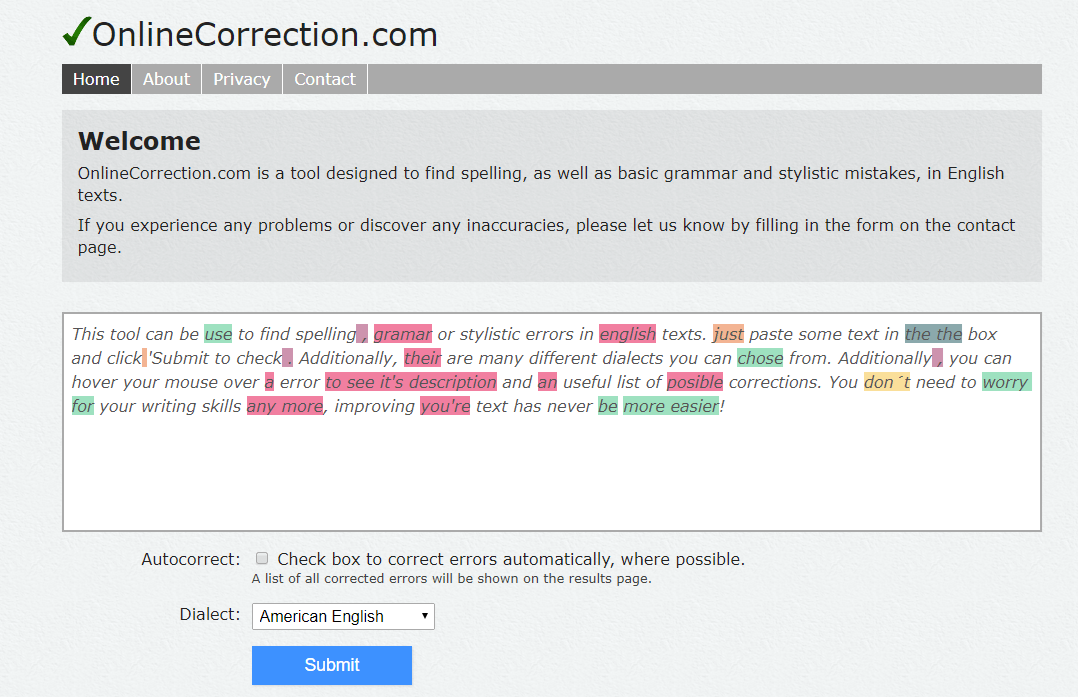Select the Home tab
Viewport: 1078px width, 697px height.
coord(96,78)
